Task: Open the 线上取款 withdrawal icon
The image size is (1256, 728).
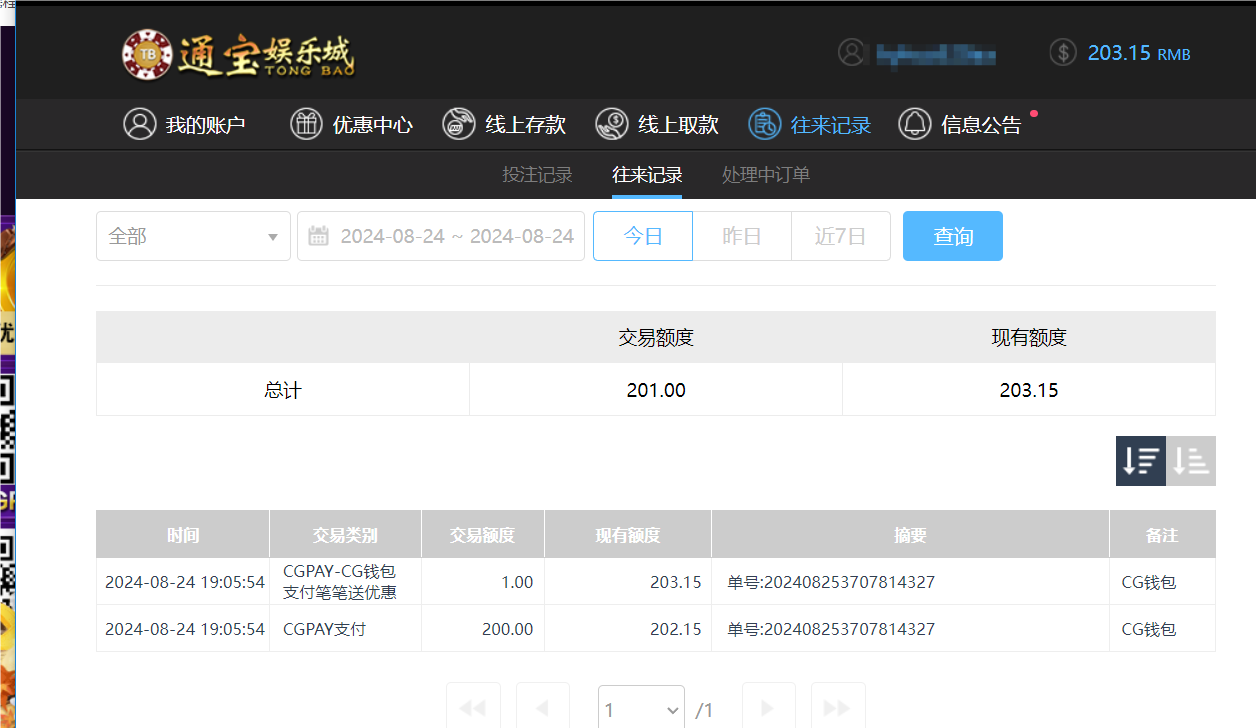Action: (x=611, y=124)
